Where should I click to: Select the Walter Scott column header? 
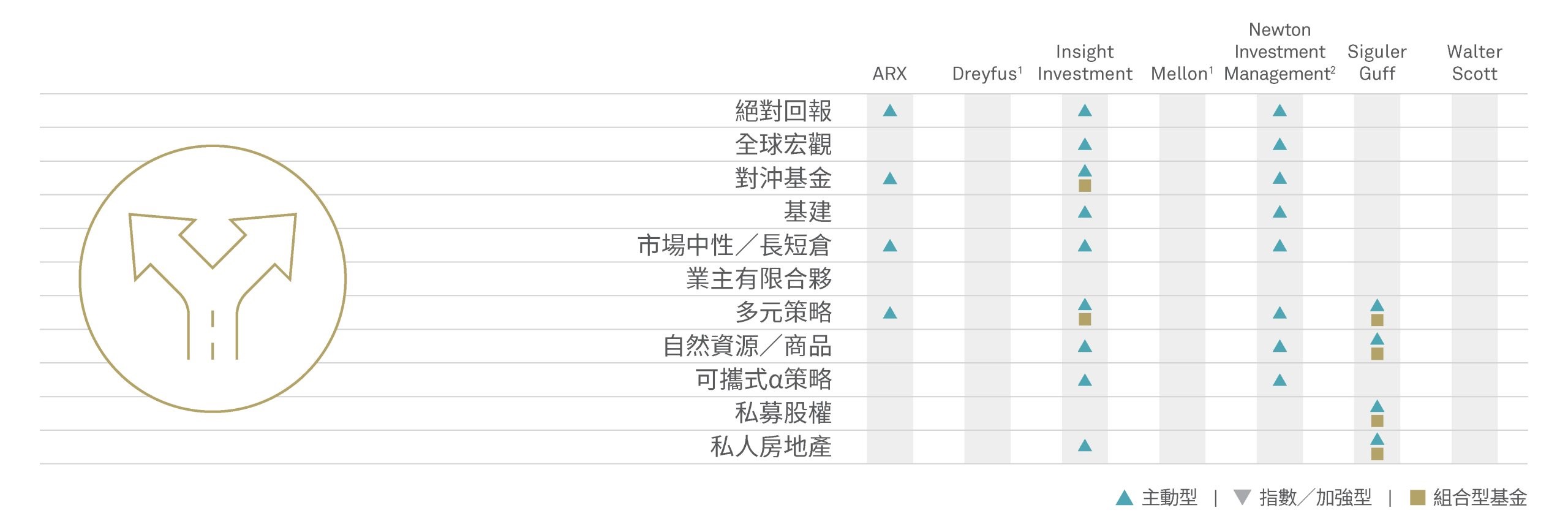(x=1474, y=63)
